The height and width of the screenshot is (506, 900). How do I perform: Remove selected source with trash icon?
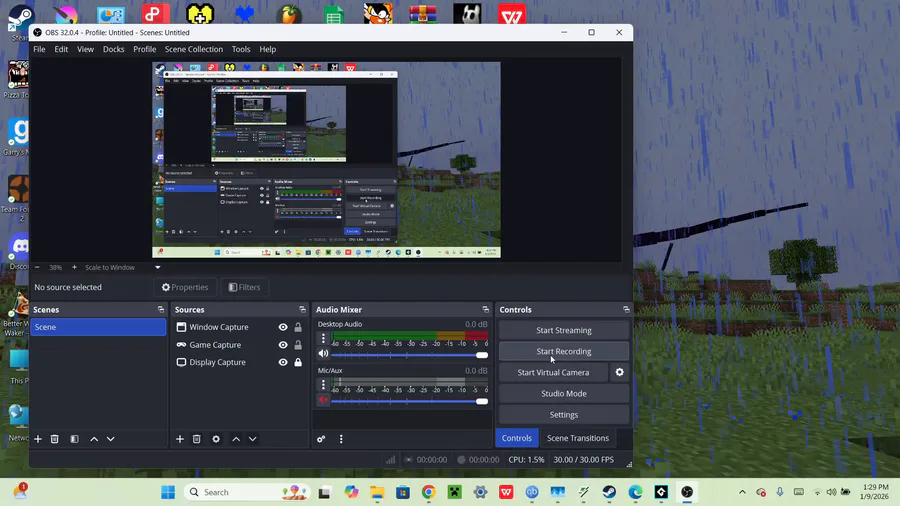click(196, 439)
